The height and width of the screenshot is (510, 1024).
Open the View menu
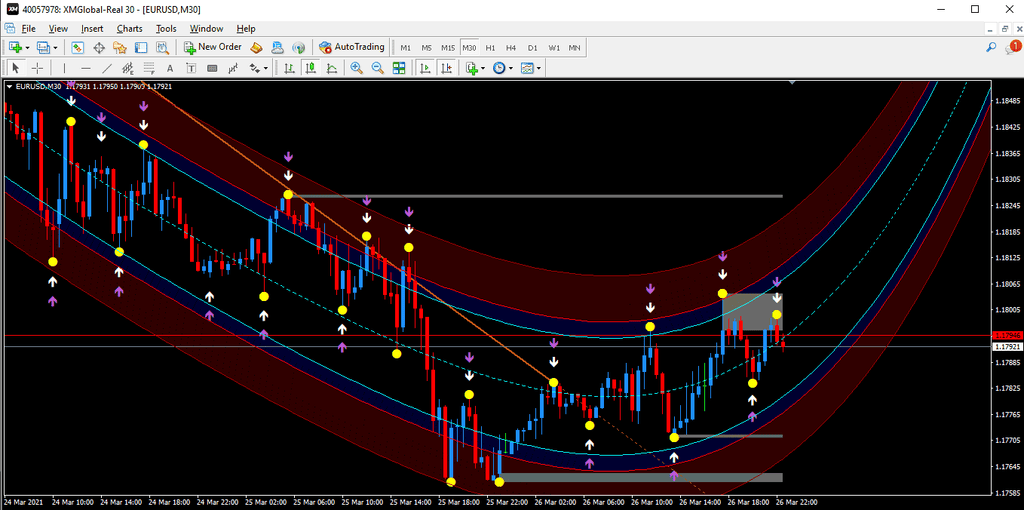pos(58,29)
